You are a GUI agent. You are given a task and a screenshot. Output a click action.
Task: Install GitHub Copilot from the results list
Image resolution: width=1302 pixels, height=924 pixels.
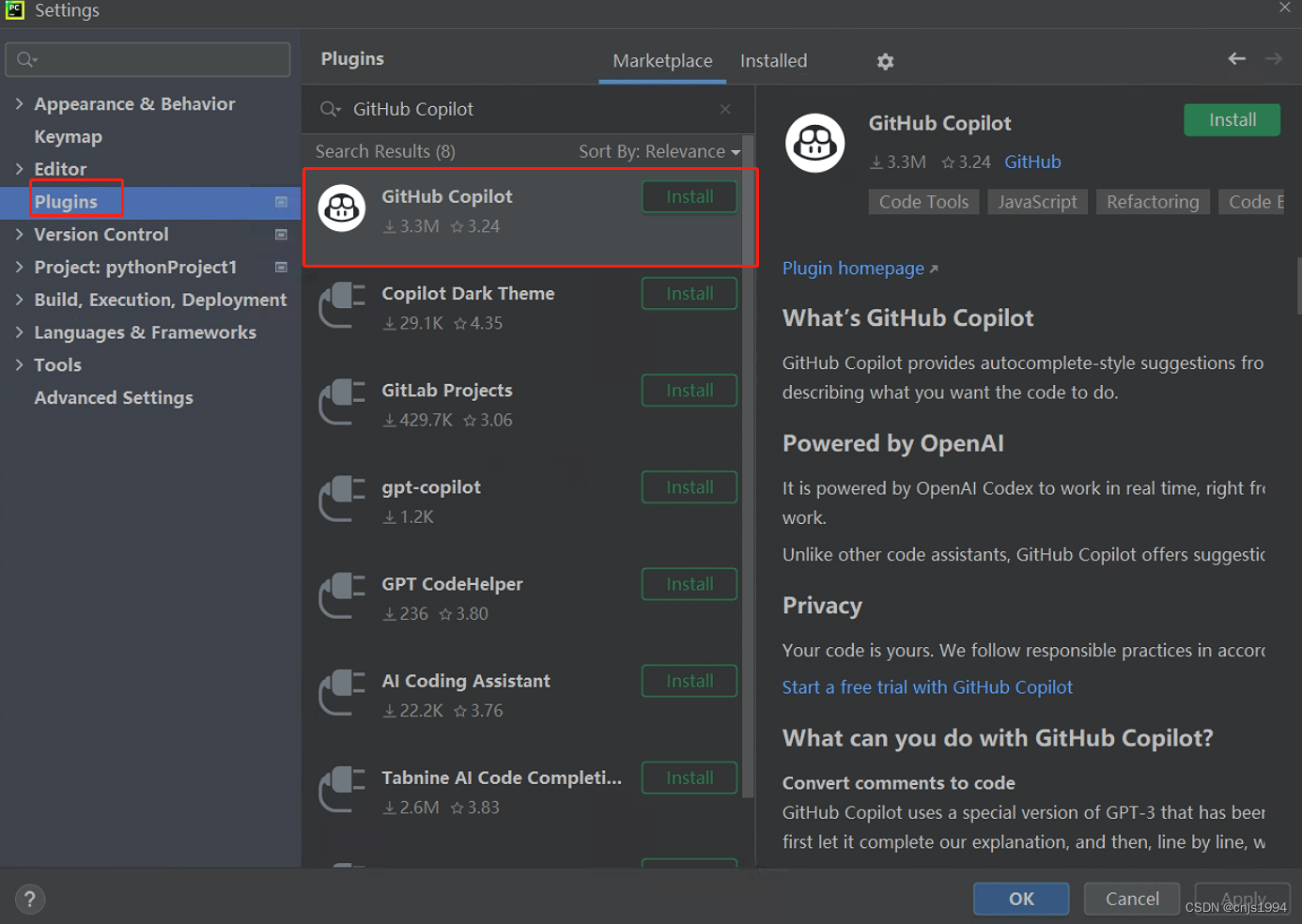[690, 197]
